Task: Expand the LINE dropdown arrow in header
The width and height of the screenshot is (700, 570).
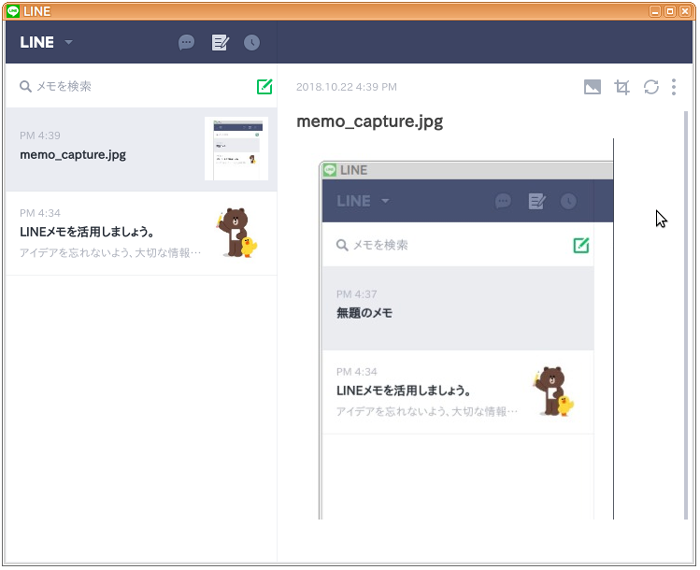Action: (x=69, y=42)
